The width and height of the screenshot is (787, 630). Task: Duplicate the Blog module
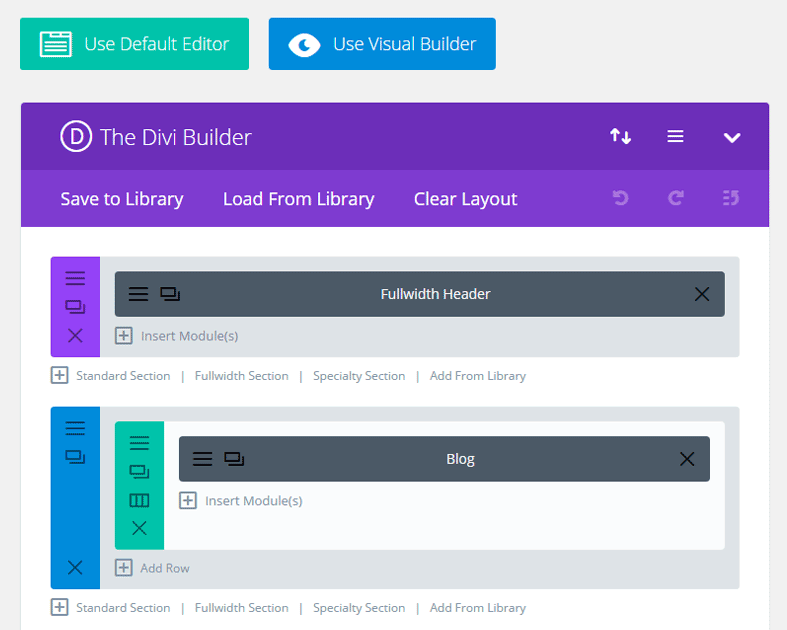pyautogui.click(x=234, y=459)
